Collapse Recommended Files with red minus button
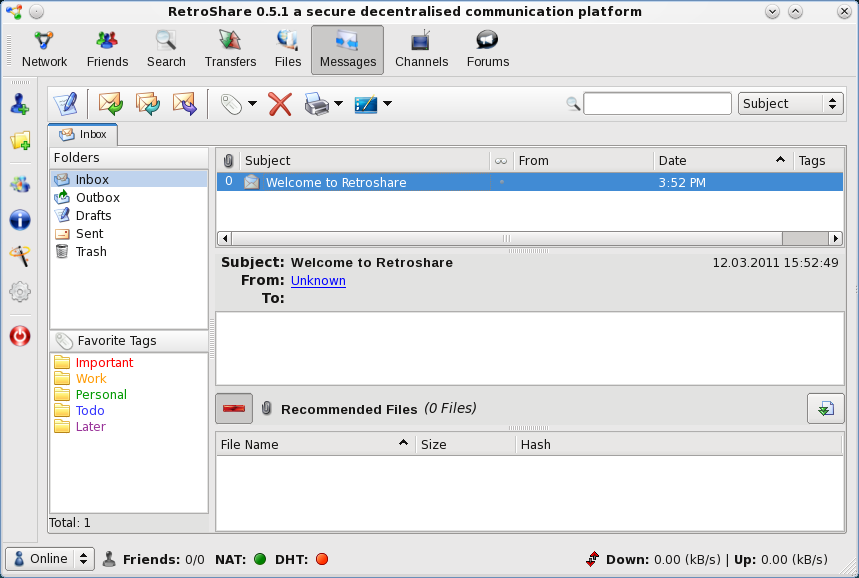This screenshot has width=859, height=578. click(x=234, y=408)
